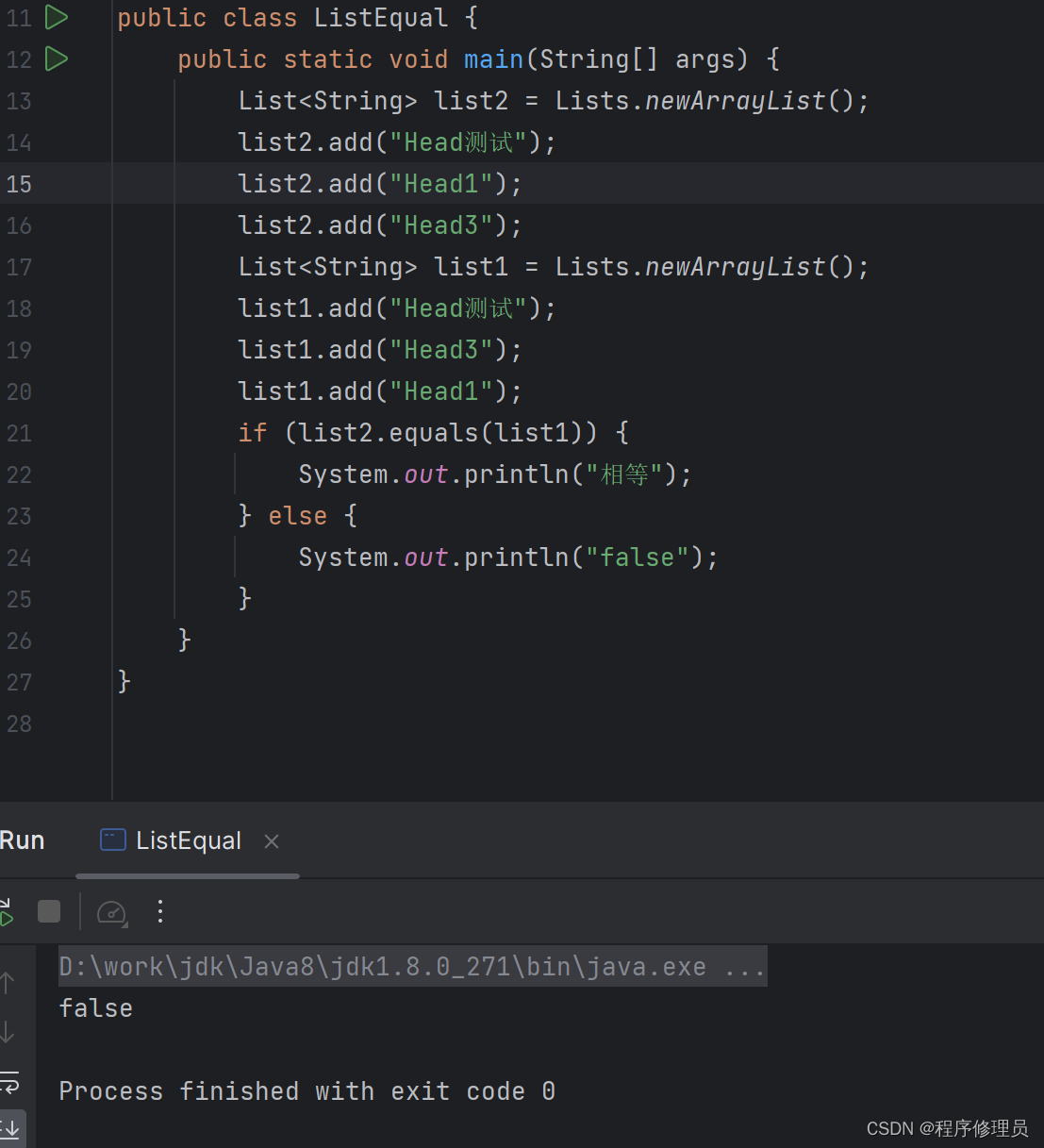This screenshot has height=1148, width=1044.
Task: Close the ListEqual run tab
Action: coord(272,840)
